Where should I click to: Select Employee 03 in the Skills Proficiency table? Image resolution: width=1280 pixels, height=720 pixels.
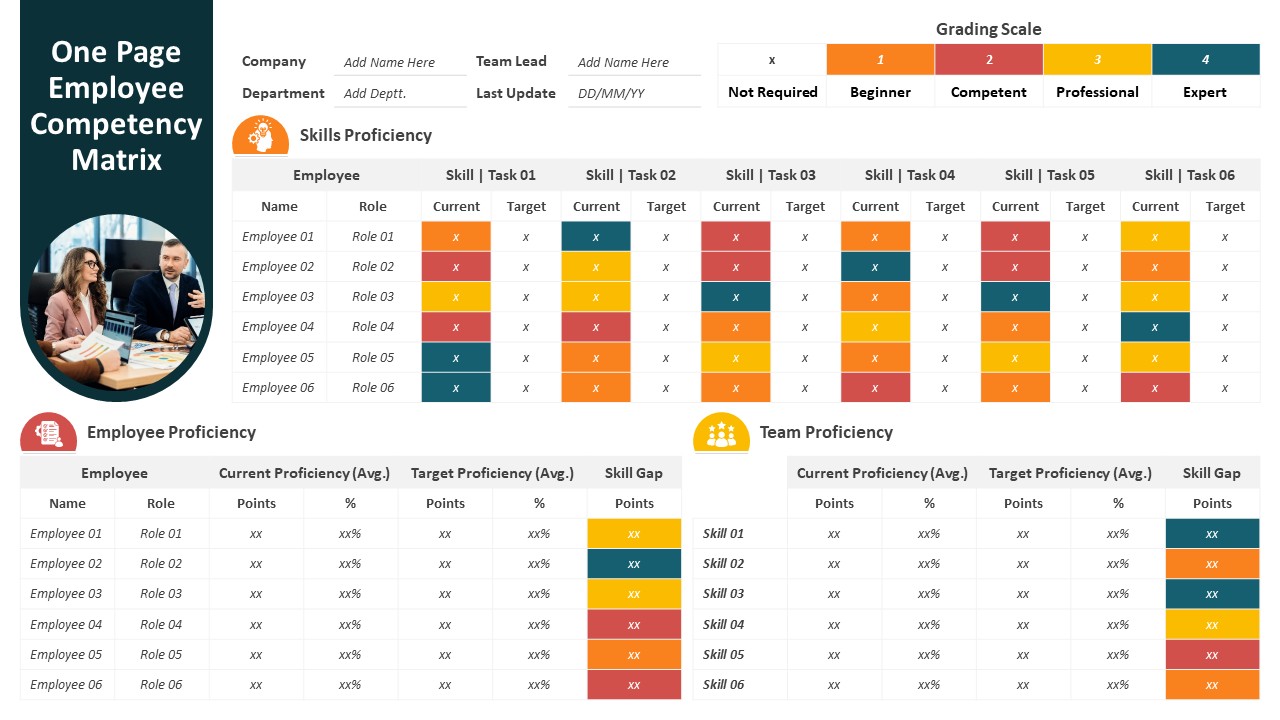tap(278, 297)
